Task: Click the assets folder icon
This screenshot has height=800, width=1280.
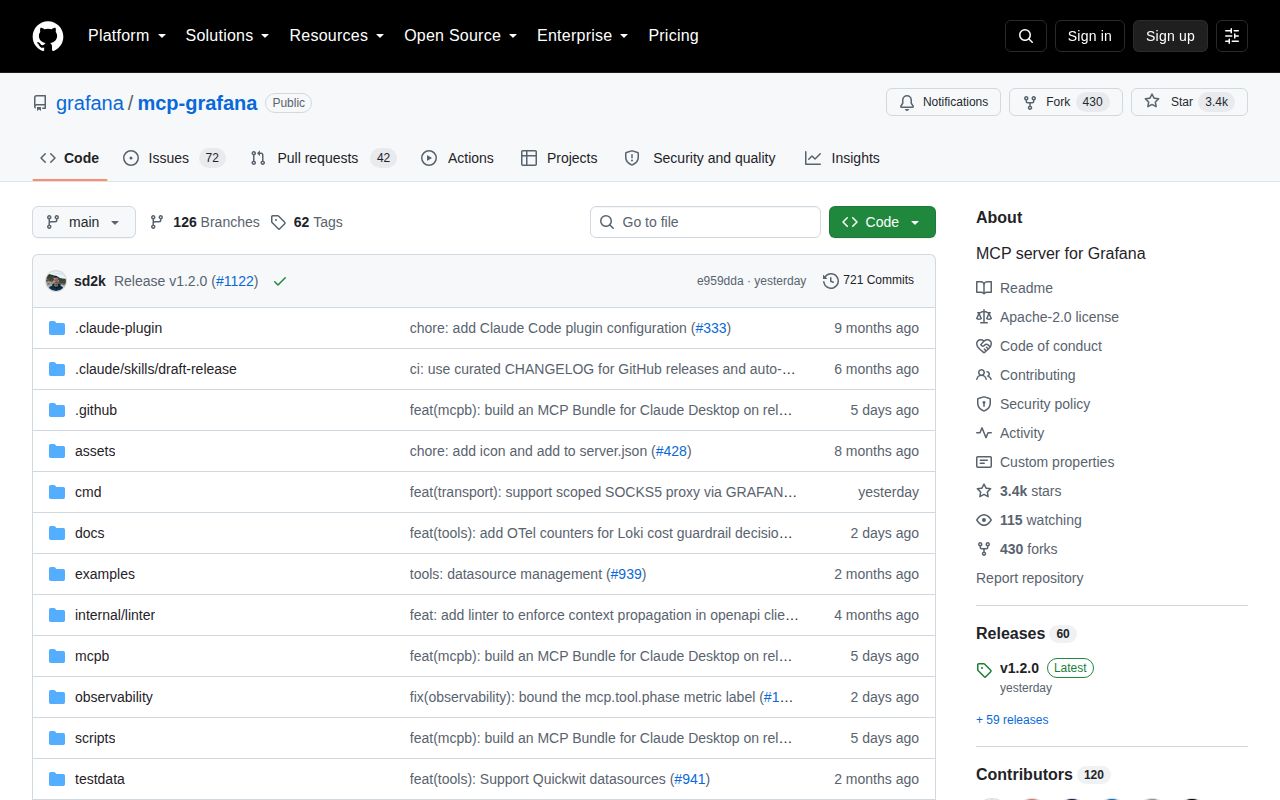Action: [57, 451]
